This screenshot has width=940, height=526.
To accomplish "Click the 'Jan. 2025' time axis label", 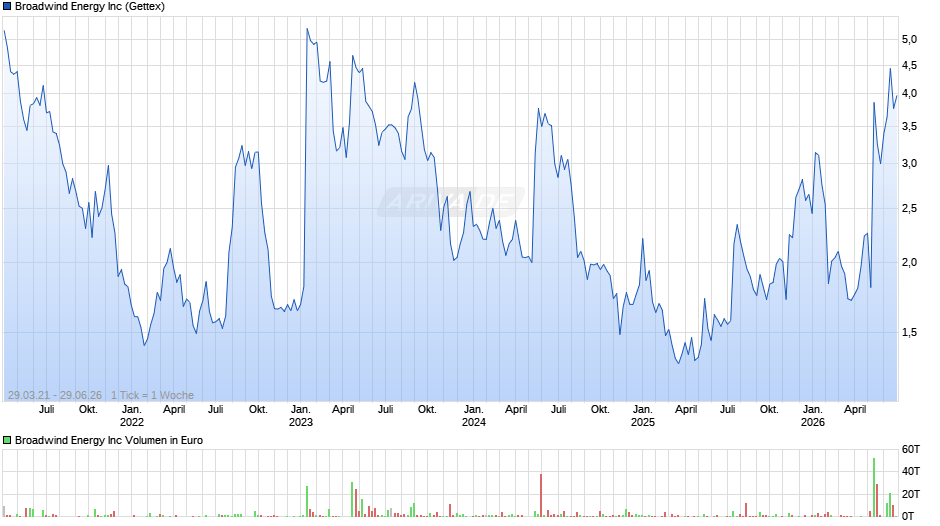I will point(643,416).
